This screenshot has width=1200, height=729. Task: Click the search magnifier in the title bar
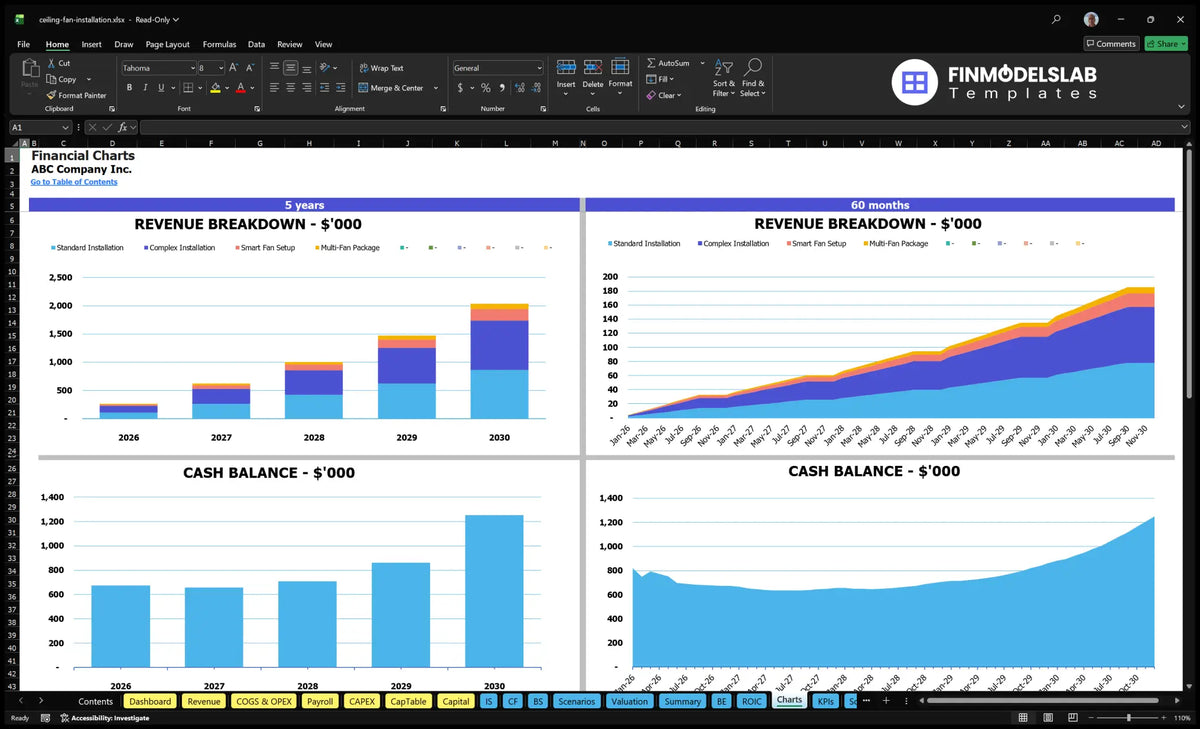[x=1057, y=19]
